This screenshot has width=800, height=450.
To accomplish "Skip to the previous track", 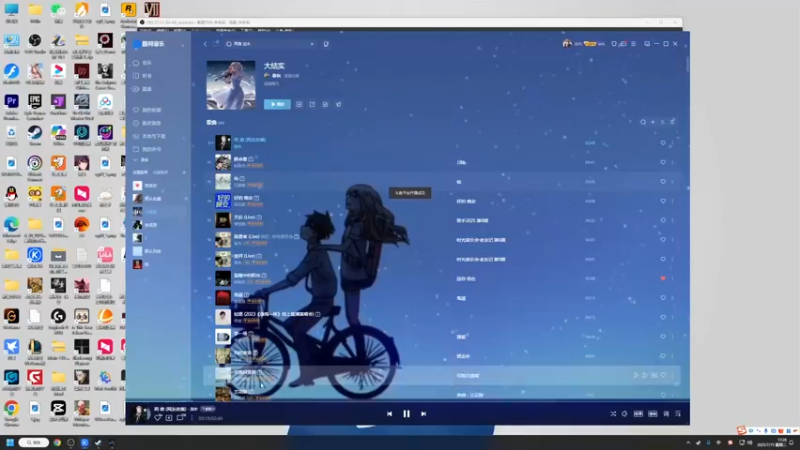I will click(x=389, y=414).
